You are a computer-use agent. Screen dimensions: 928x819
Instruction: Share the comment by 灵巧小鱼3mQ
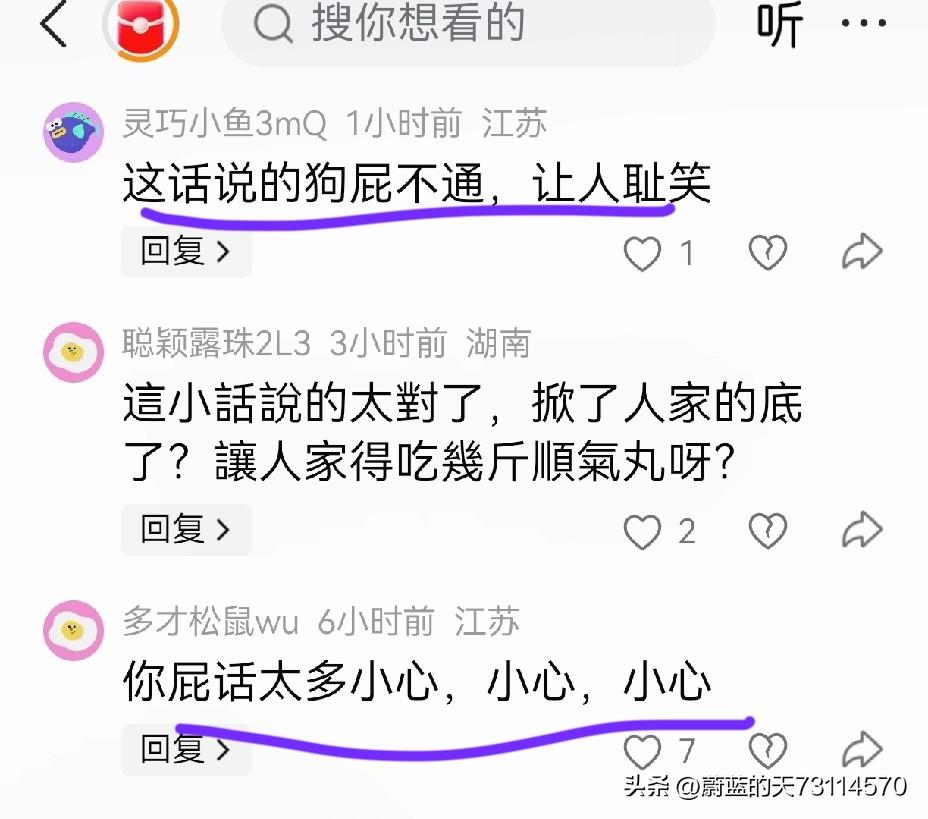coord(862,251)
